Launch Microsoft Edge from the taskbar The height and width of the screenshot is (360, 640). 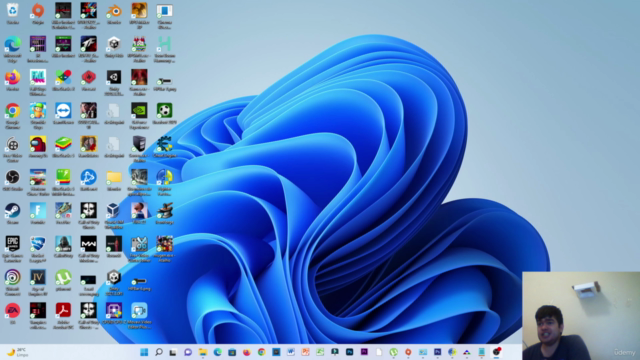(217, 352)
